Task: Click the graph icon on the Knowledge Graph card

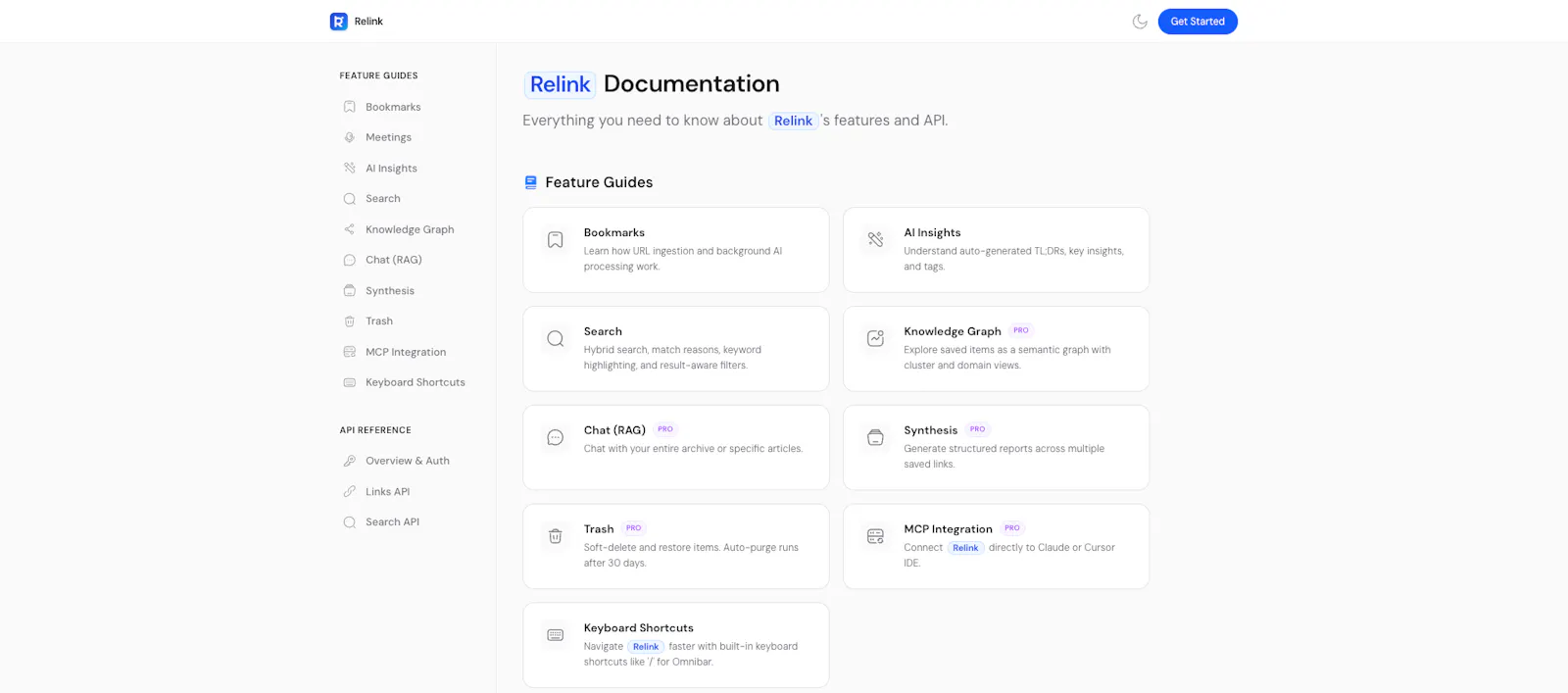Action: click(875, 338)
